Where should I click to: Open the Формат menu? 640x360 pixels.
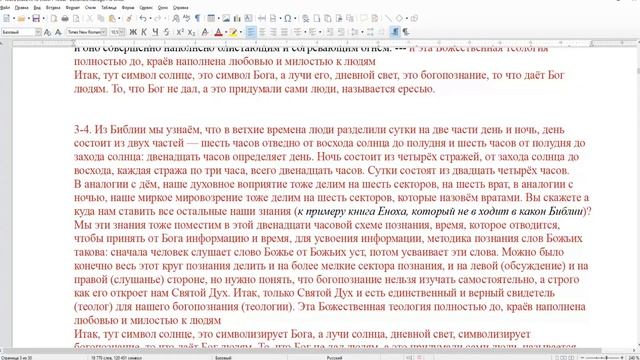click(x=73, y=7)
